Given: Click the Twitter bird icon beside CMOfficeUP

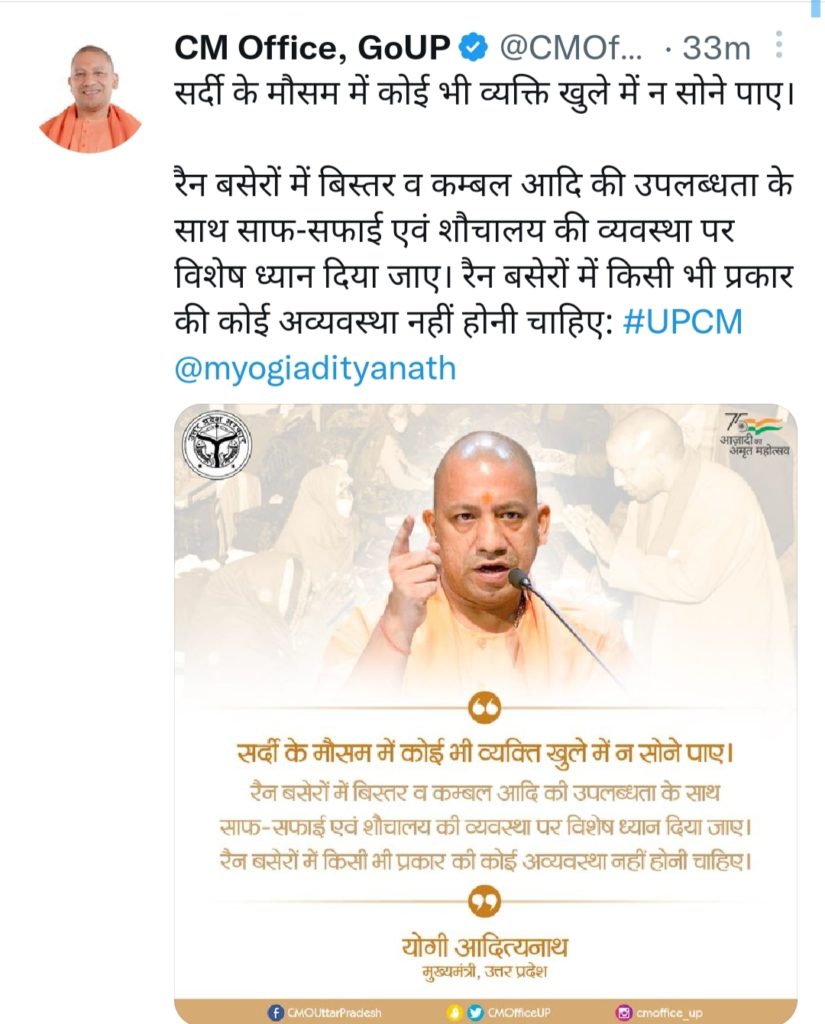Looking at the screenshot, I should pyautogui.click(x=476, y=1012).
